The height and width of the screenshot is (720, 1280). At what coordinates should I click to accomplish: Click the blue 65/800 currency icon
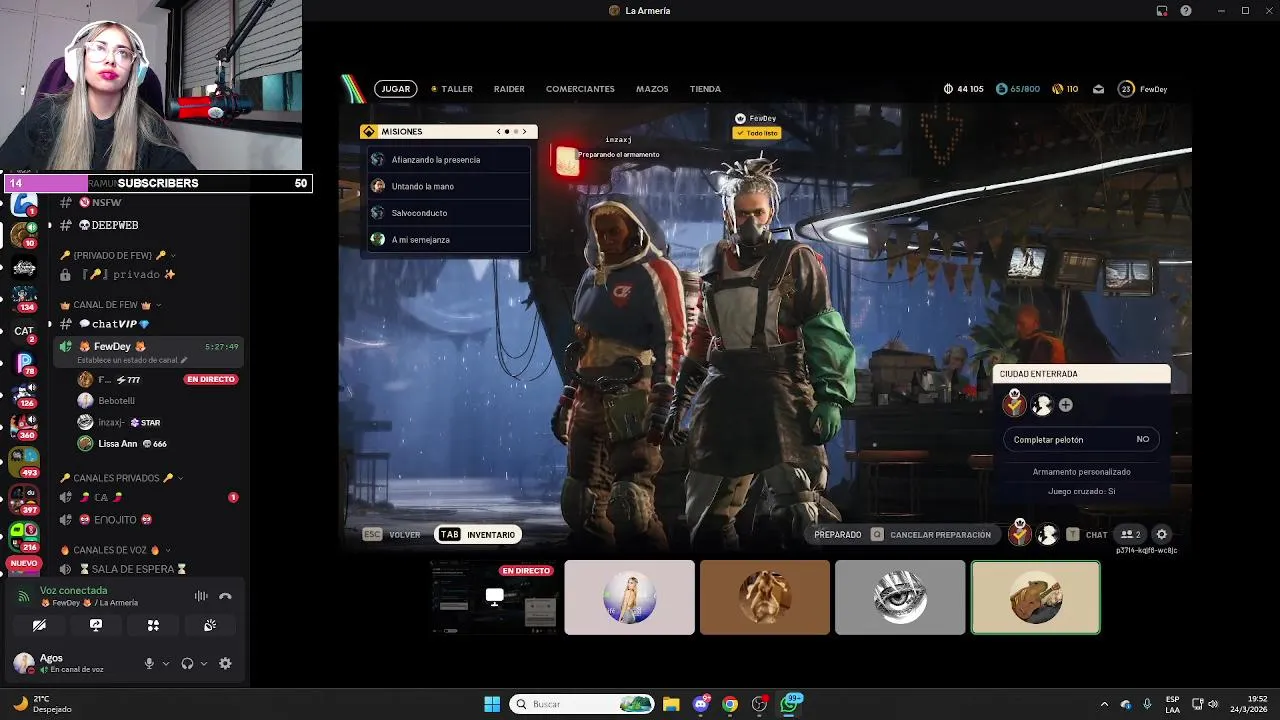[x=1001, y=89]
